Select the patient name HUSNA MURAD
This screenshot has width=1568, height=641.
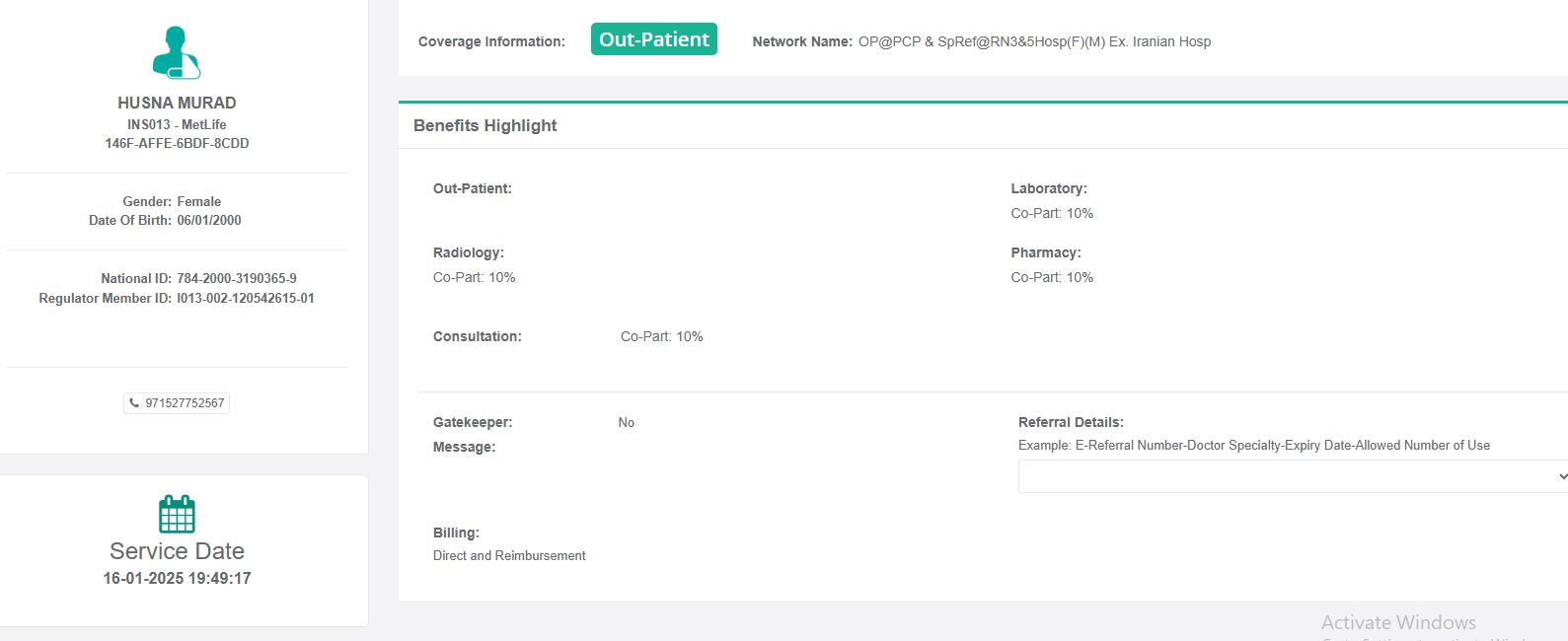coord(177,103)
